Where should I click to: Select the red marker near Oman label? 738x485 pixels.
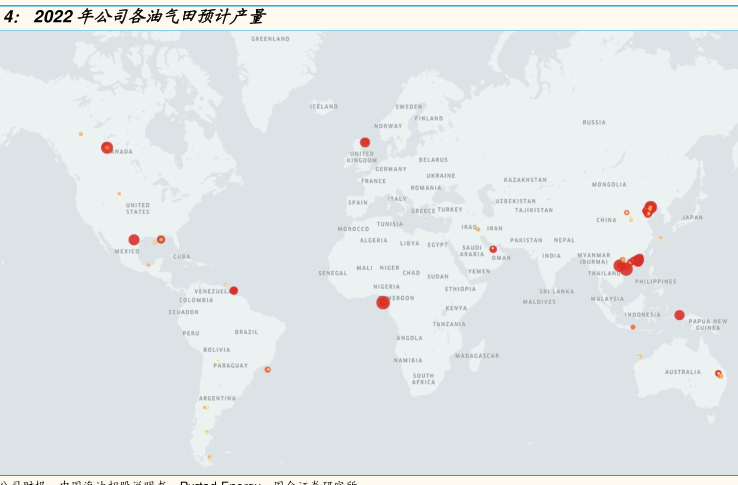tap(493, 249)
